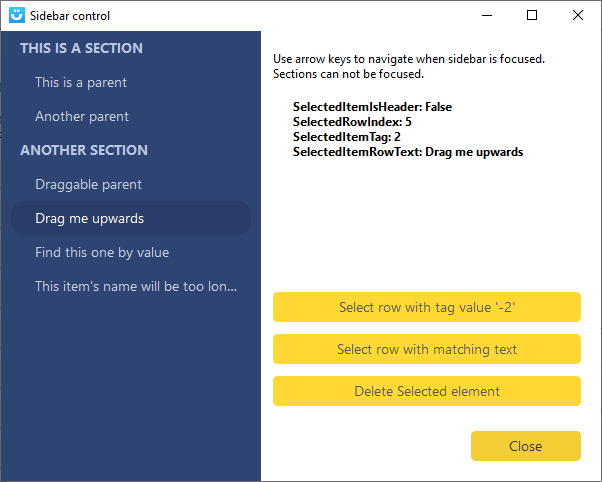Click the 'Sidebar control' title bar text

tap(70, 16)
